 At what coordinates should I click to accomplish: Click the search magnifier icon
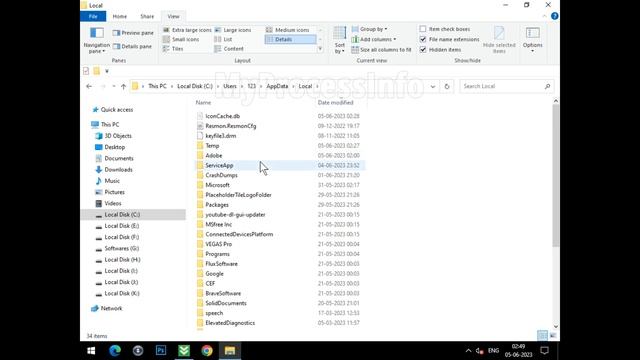(x=547, y=86)
